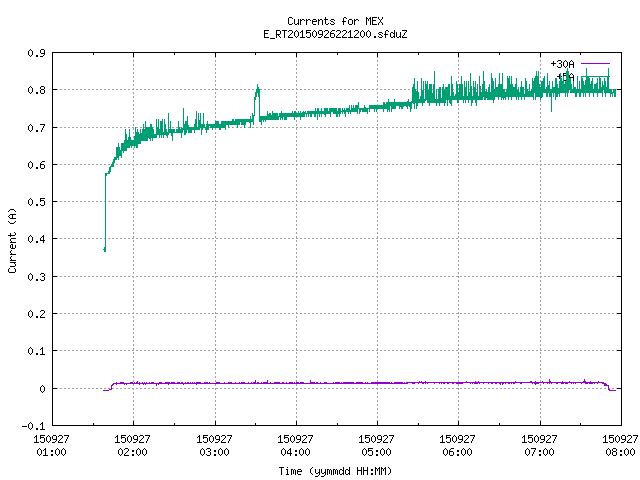Click the y-axis tick label 0.3
The width and height of the screenshot is (640, 480).
pos(36,277)
